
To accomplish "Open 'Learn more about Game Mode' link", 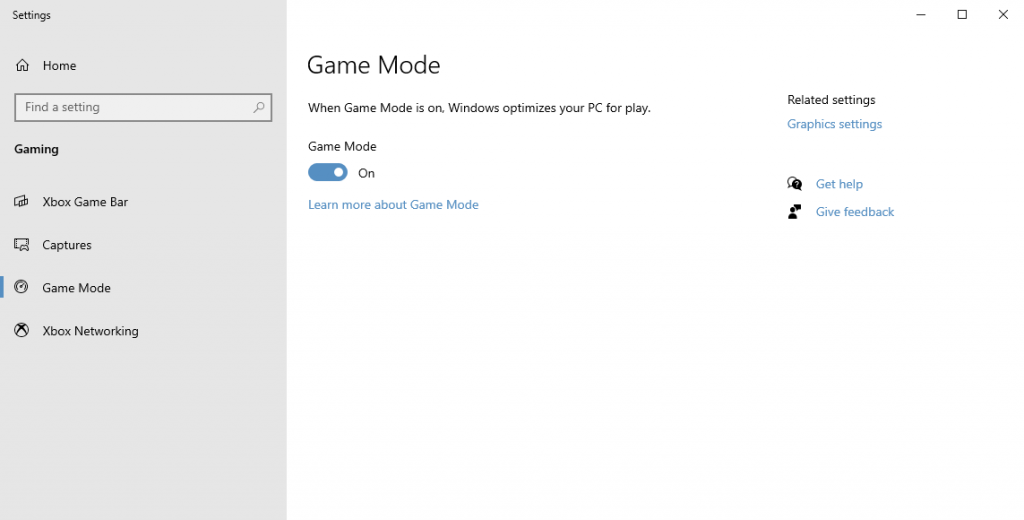I will click(x=393, y=205).
